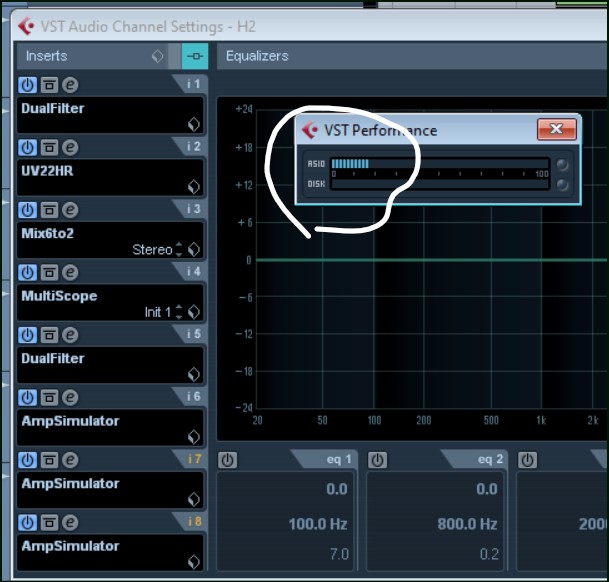The image size is (609, 582).
Task: Toggle power for insert i6 AmpSimulator
Action: coord(28,397)
